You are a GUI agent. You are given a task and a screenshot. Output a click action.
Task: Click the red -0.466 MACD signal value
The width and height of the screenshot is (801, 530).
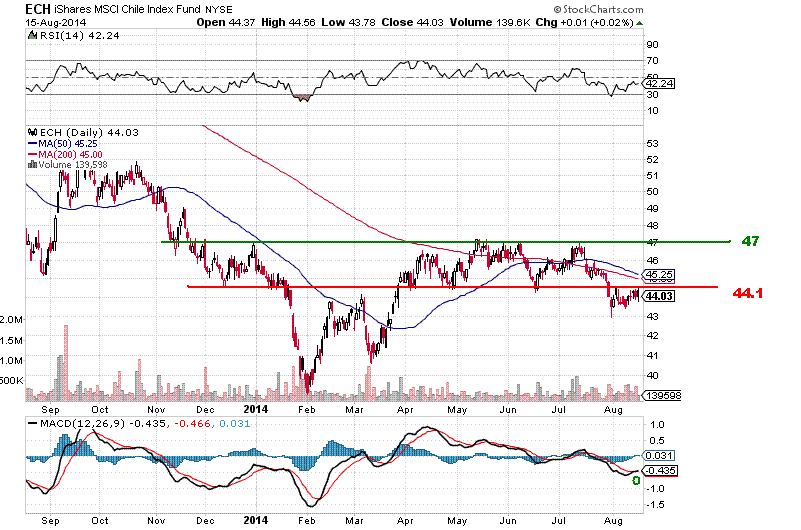click(x=194, y=424)
